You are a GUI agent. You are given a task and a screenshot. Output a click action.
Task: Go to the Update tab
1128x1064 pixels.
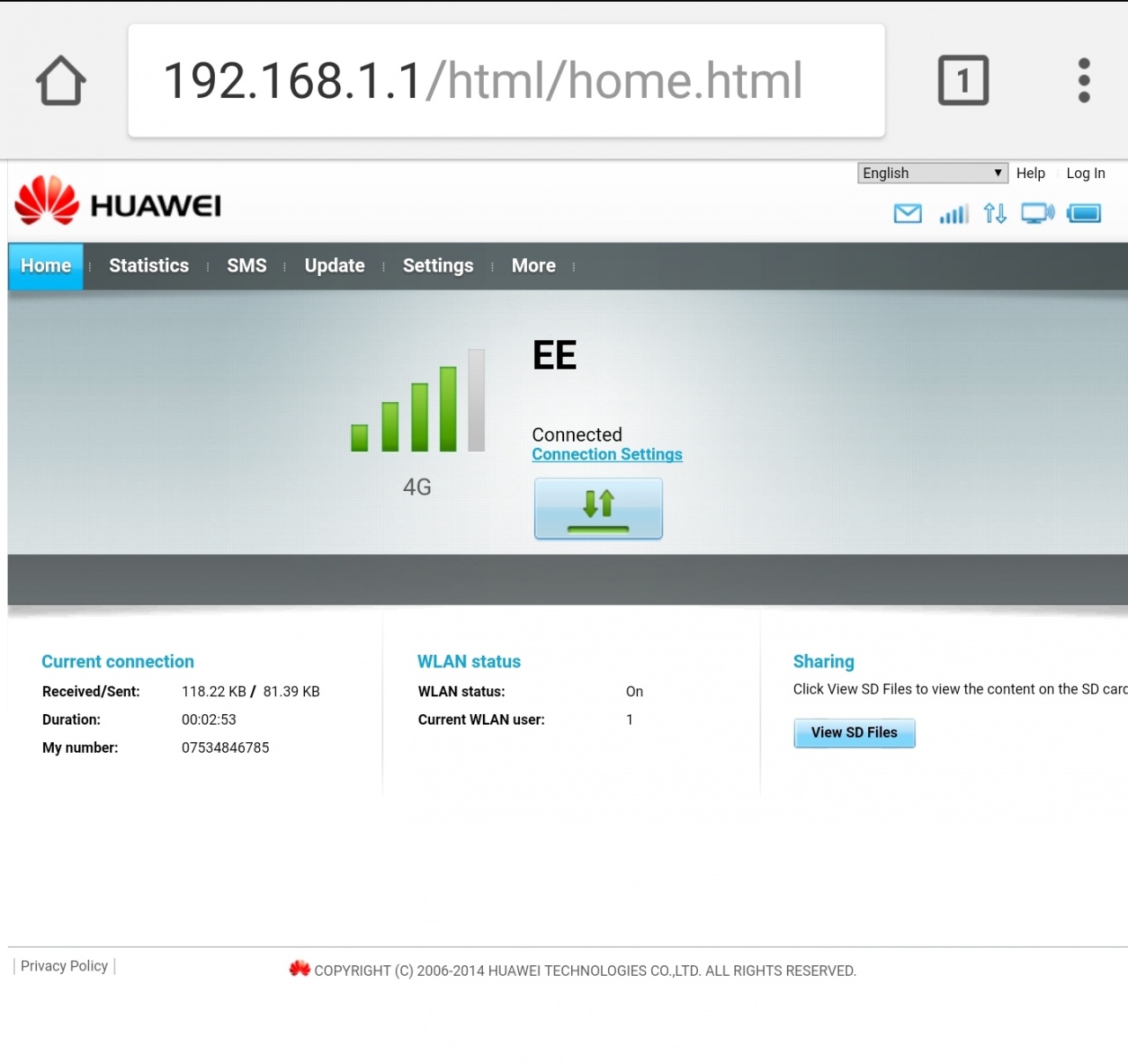pos(335,266)
